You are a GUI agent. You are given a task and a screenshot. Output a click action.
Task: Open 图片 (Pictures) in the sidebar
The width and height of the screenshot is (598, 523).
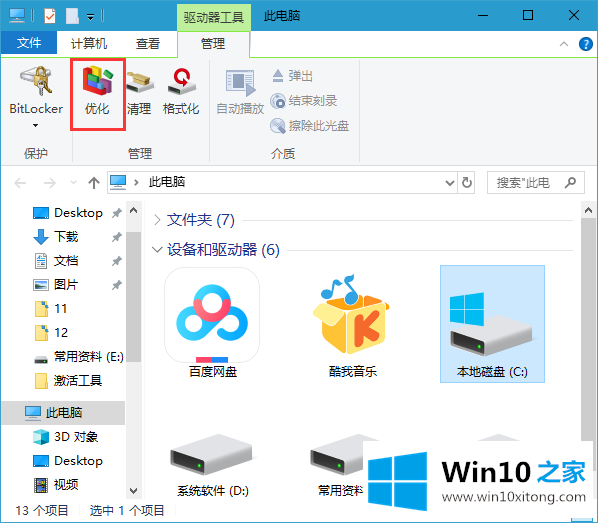(56, 285)
